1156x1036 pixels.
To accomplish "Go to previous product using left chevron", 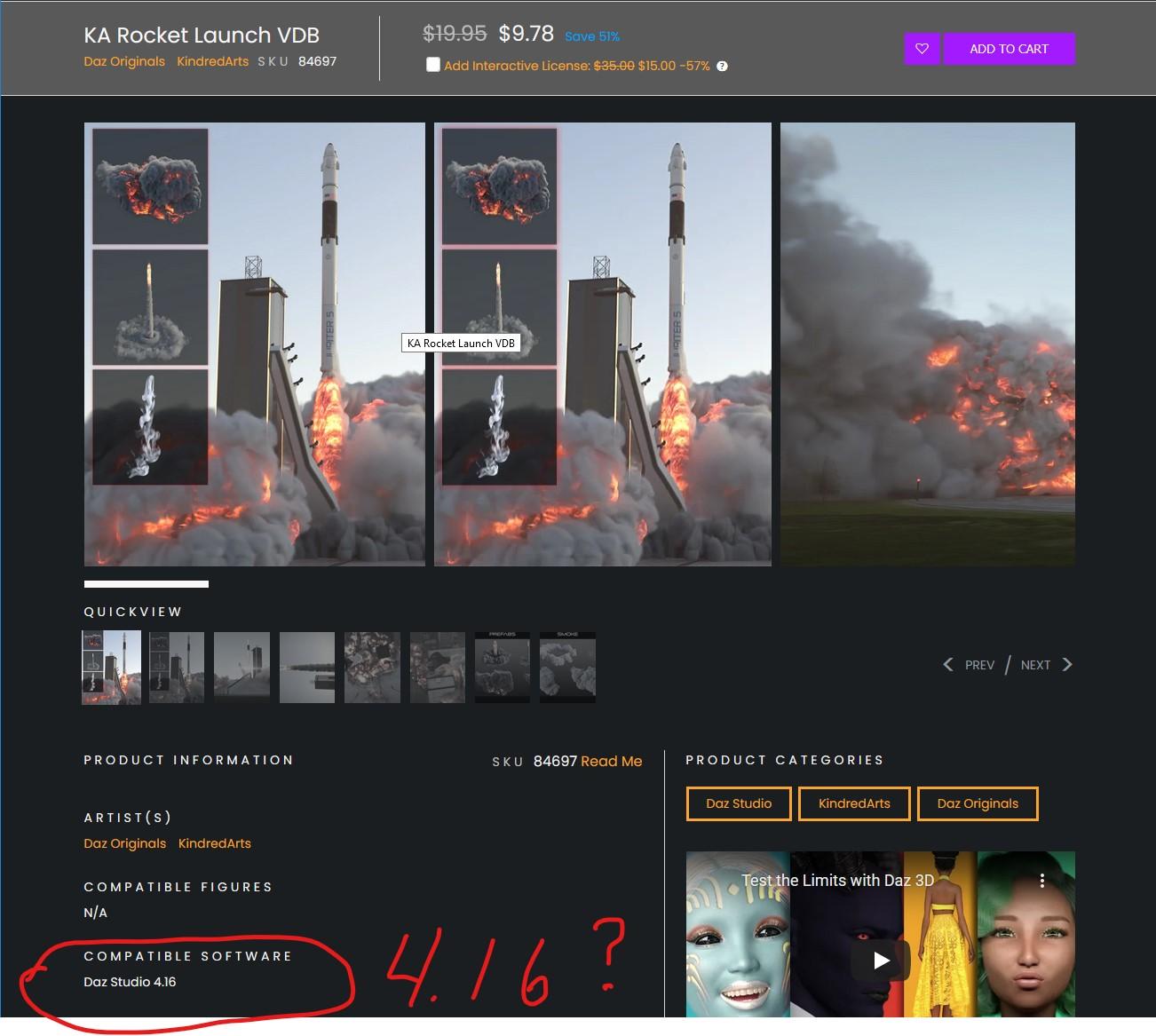I will [947, 665].
